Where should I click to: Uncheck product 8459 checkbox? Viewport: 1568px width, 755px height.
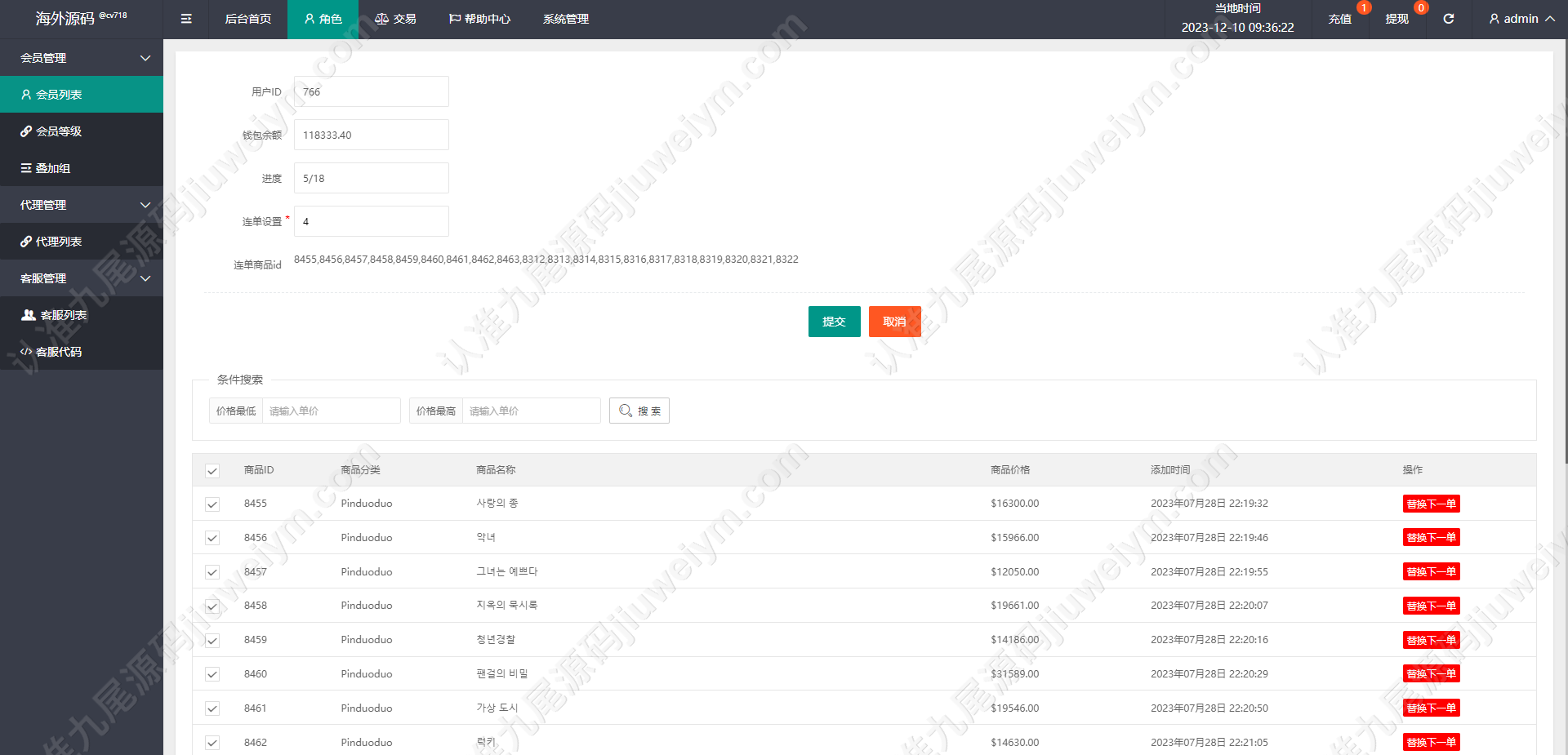coord(212,641)
